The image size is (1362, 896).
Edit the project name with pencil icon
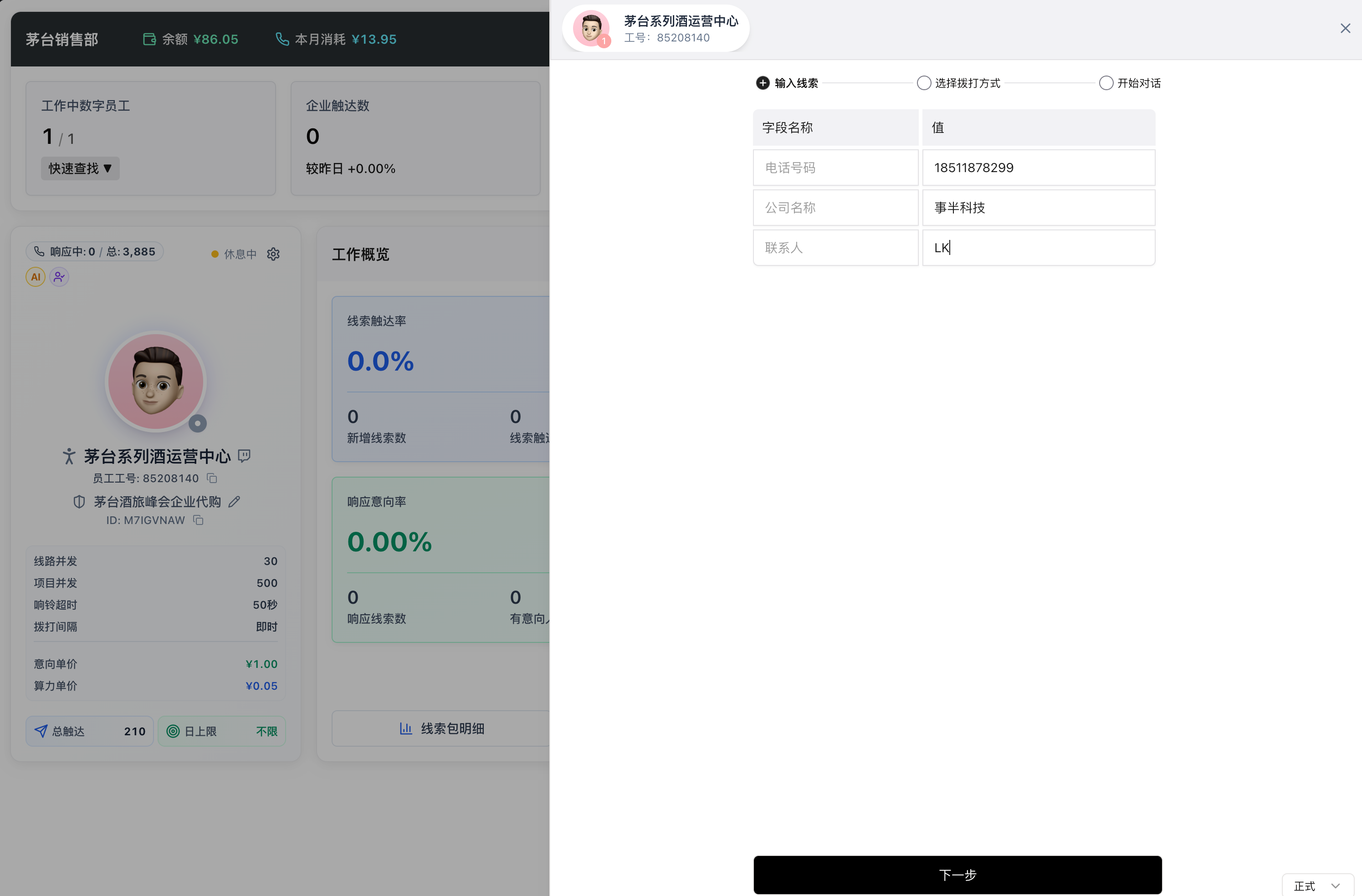coord(234,502)
